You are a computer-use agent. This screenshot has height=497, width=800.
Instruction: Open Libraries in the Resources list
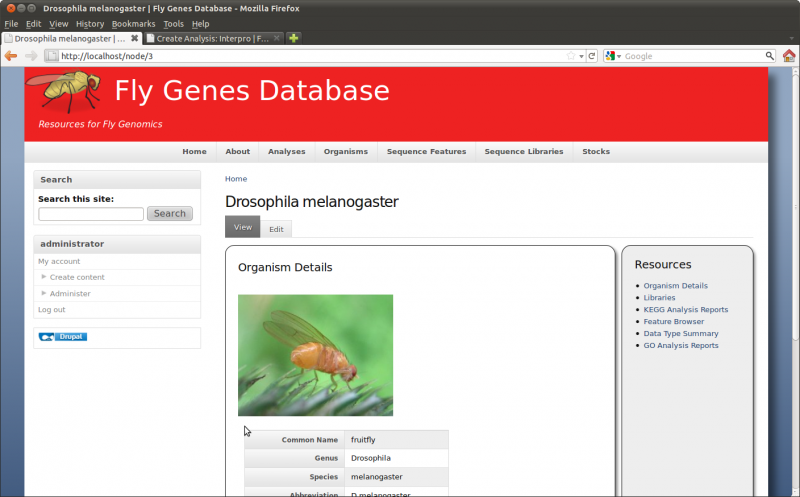coord(659,297)
